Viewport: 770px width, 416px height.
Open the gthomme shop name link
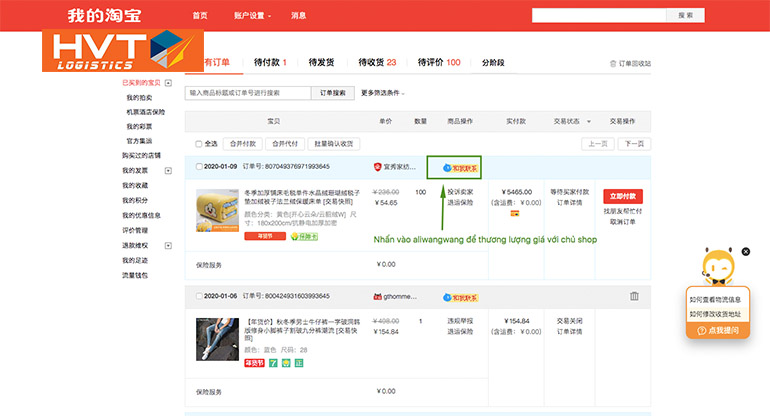400,297
